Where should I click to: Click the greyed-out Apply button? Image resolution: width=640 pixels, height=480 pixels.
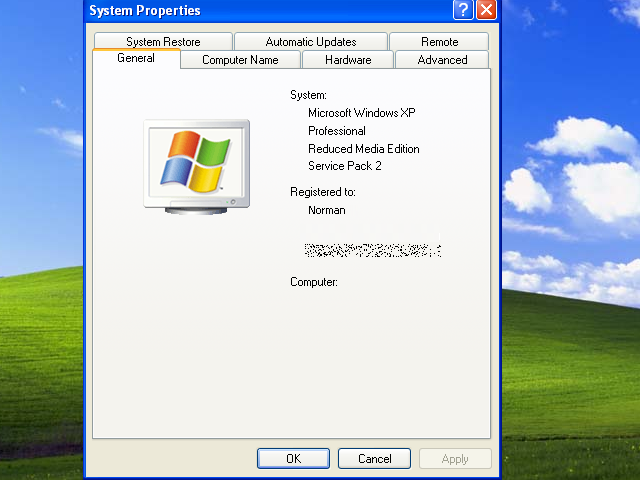click(x=455, y=459)
